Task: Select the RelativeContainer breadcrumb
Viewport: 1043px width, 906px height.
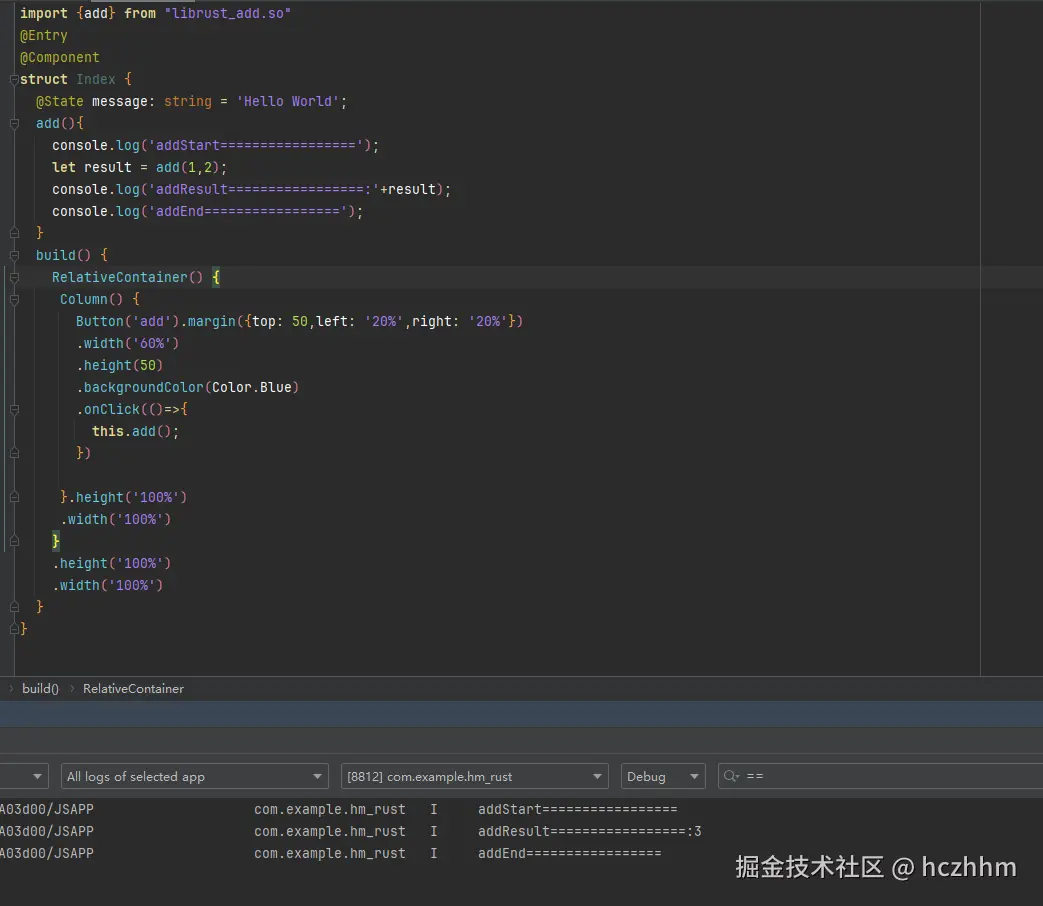Action: pos(133,688)
